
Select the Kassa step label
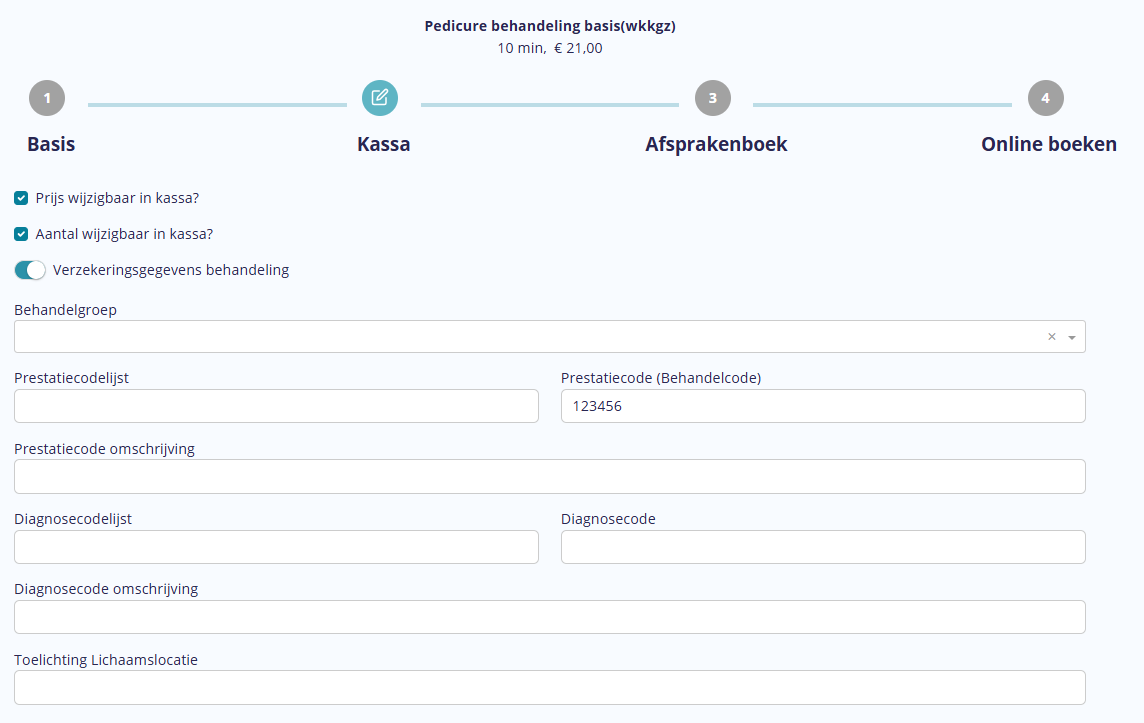(x=383, y=144)
